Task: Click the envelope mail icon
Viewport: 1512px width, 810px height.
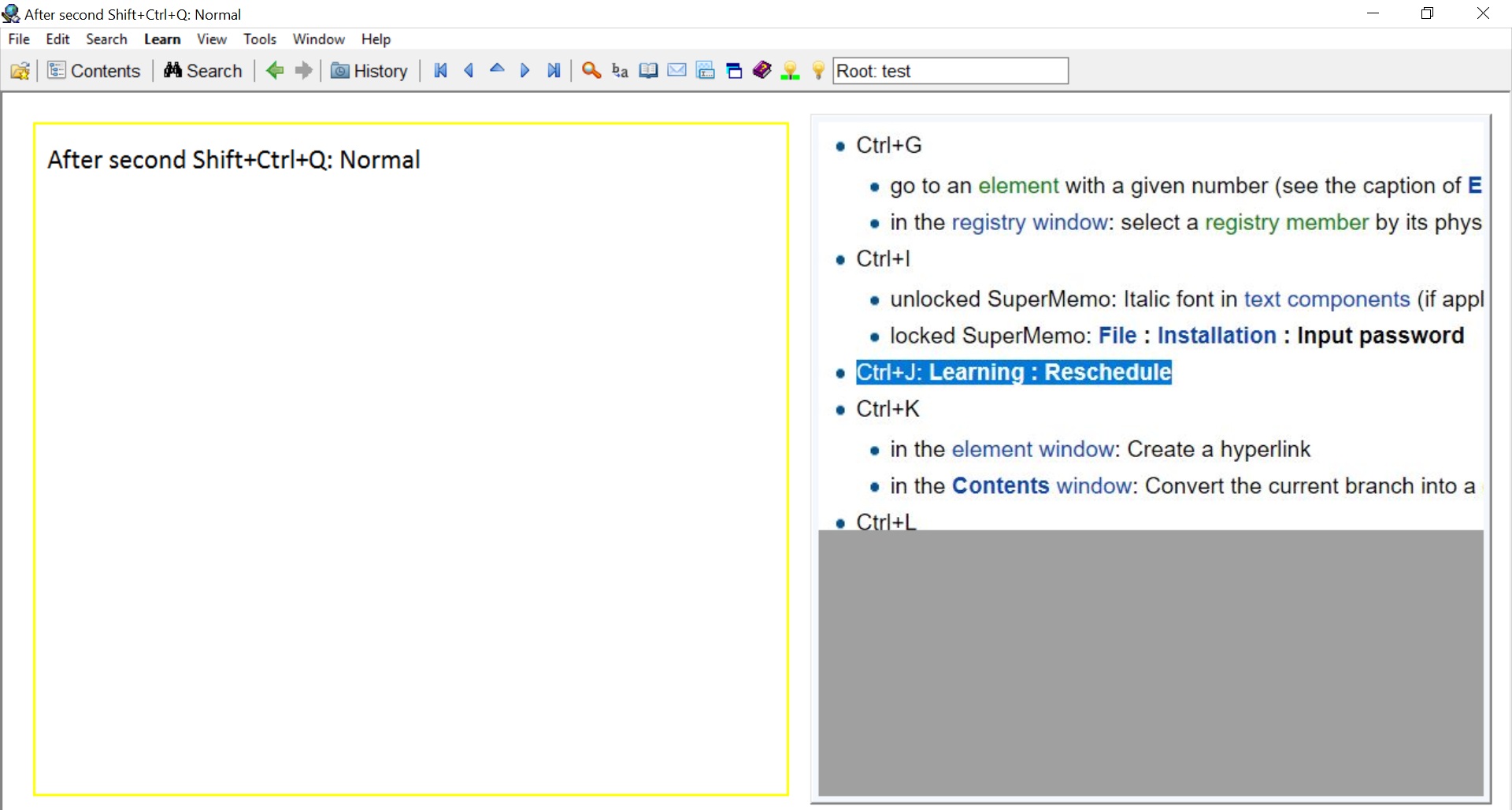Action: coord(676,70)
